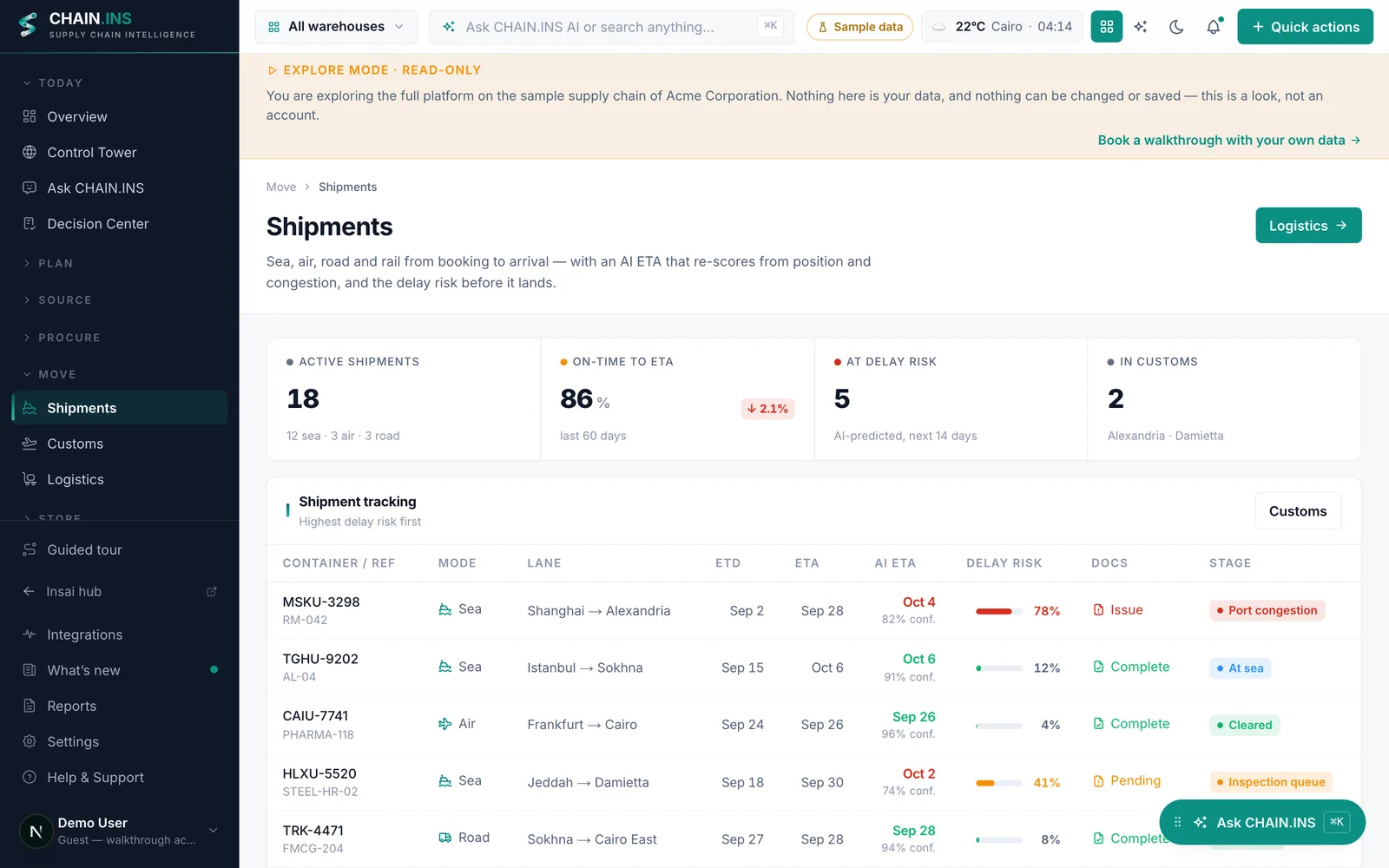The height and width of the screenshot is (868, 1389).
Task: Click the Ask CHAIN.INS search field
Action: pyautogui.click(x=612, y=27)
